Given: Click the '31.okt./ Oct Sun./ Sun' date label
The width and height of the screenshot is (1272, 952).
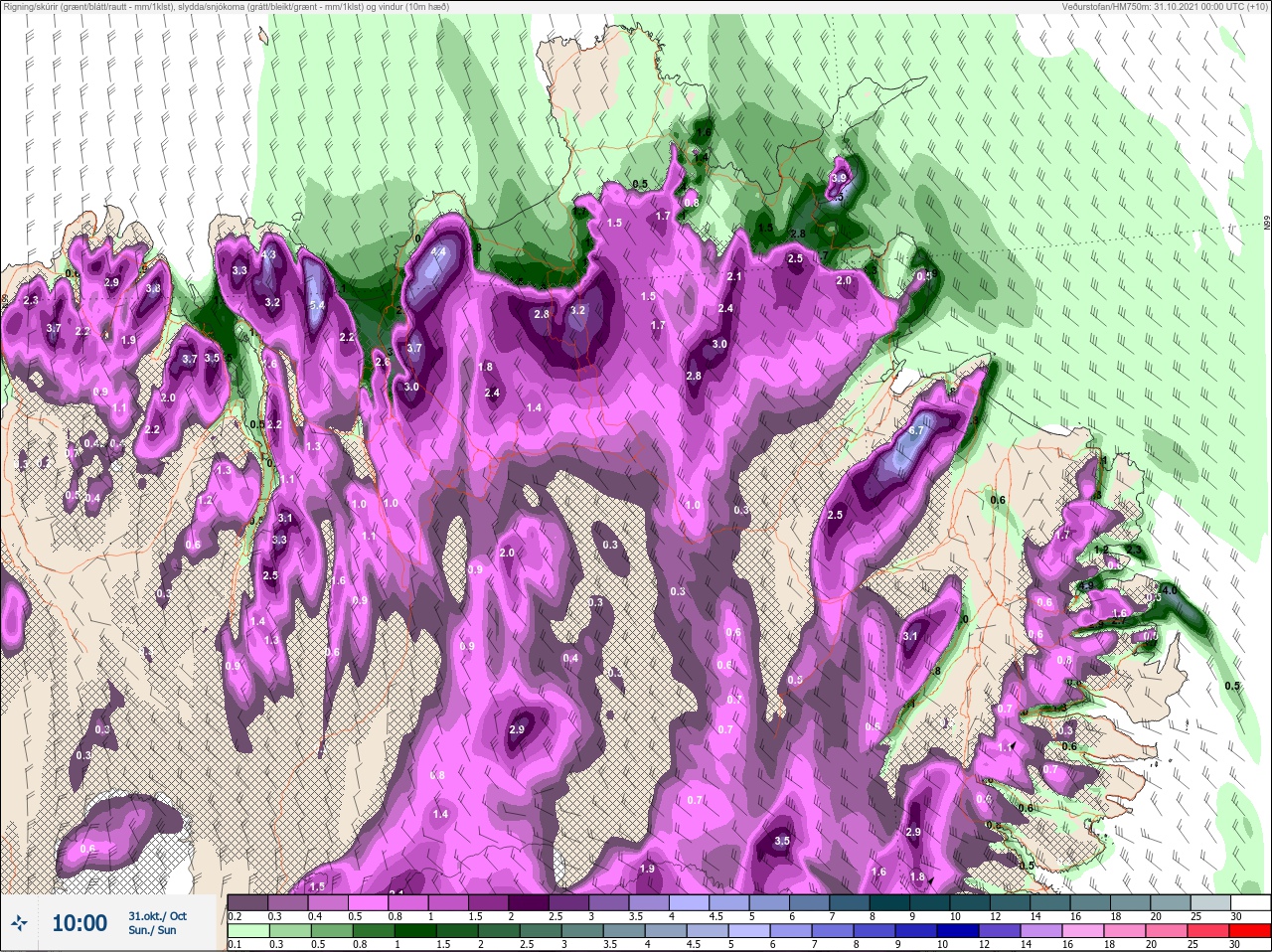Looking at the screenshot, I should (x=157, y=923).
